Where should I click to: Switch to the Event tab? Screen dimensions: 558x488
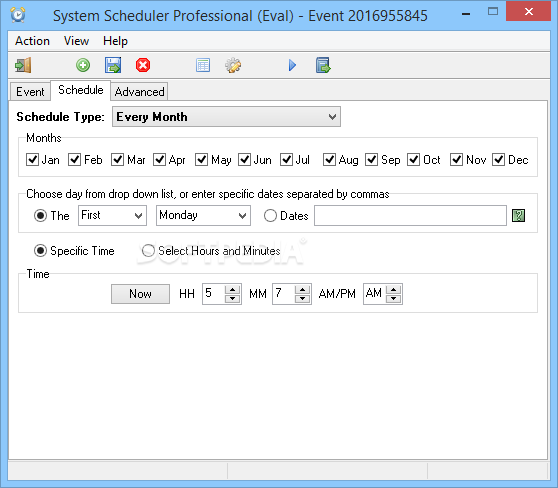[x=30, y=92]
